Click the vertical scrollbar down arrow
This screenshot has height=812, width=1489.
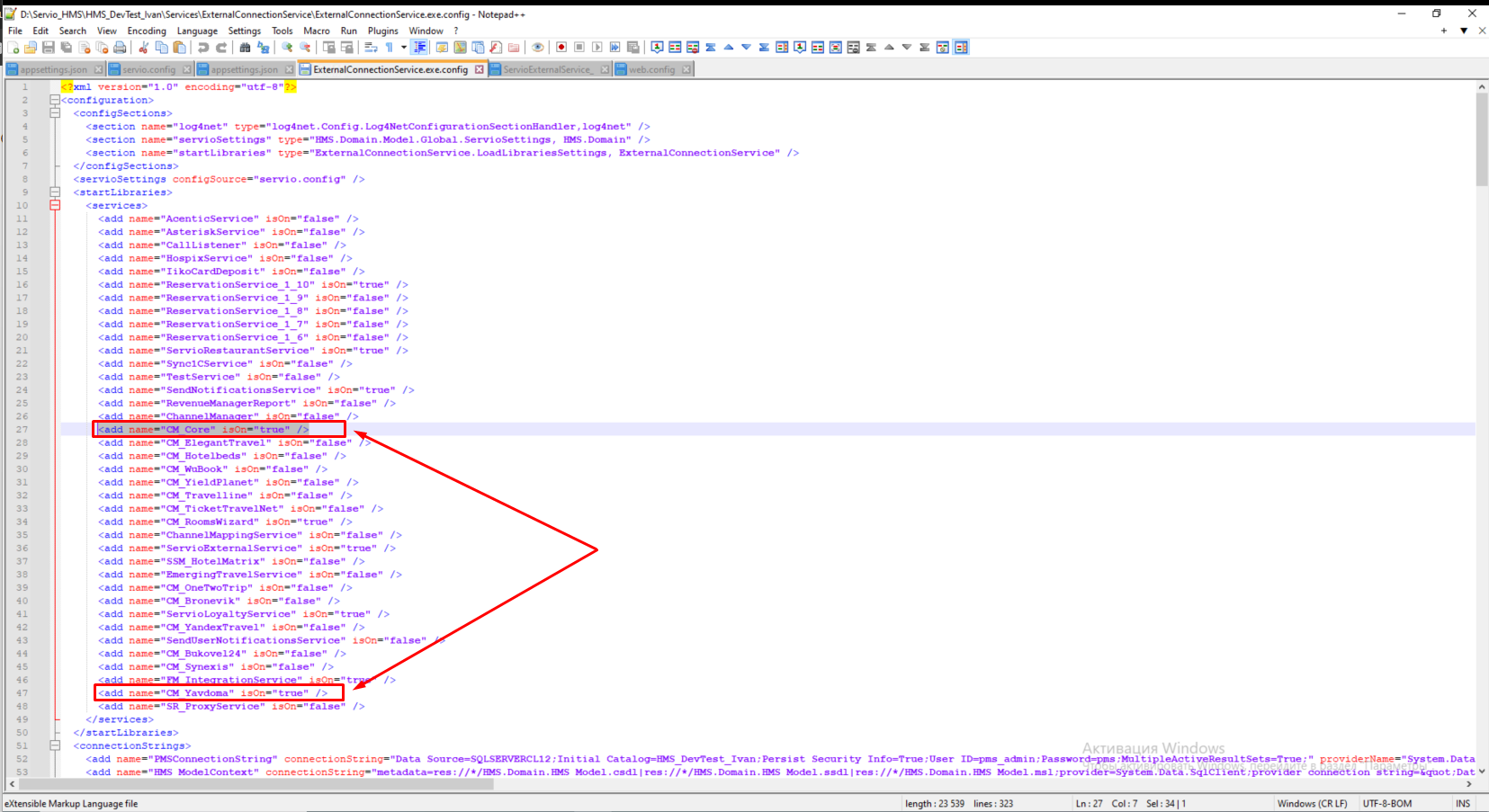click(x=1482, y=772)
